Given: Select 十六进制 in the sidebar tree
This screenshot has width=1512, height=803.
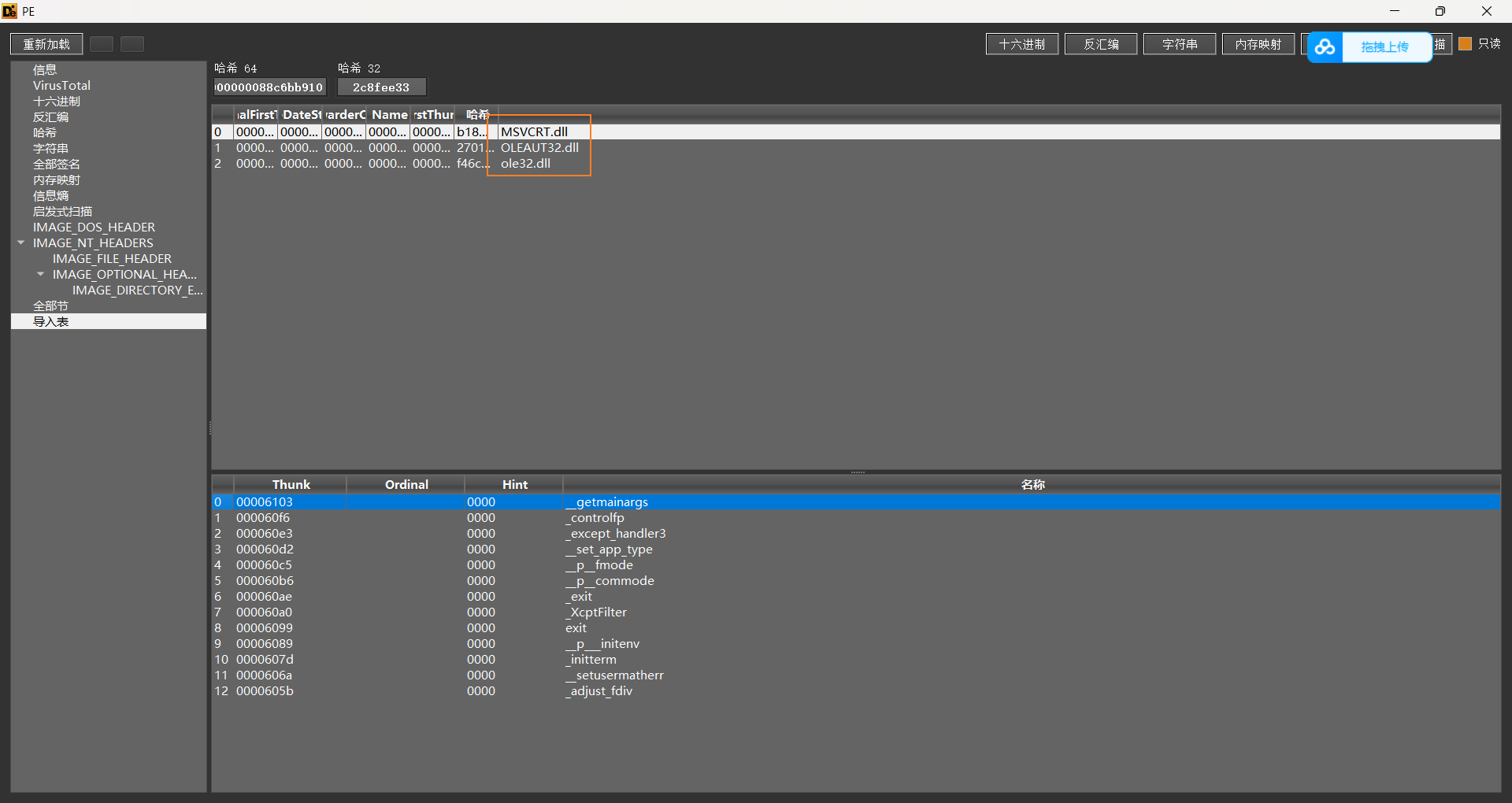Looking at the screenshot, I should tap(57, 101).
